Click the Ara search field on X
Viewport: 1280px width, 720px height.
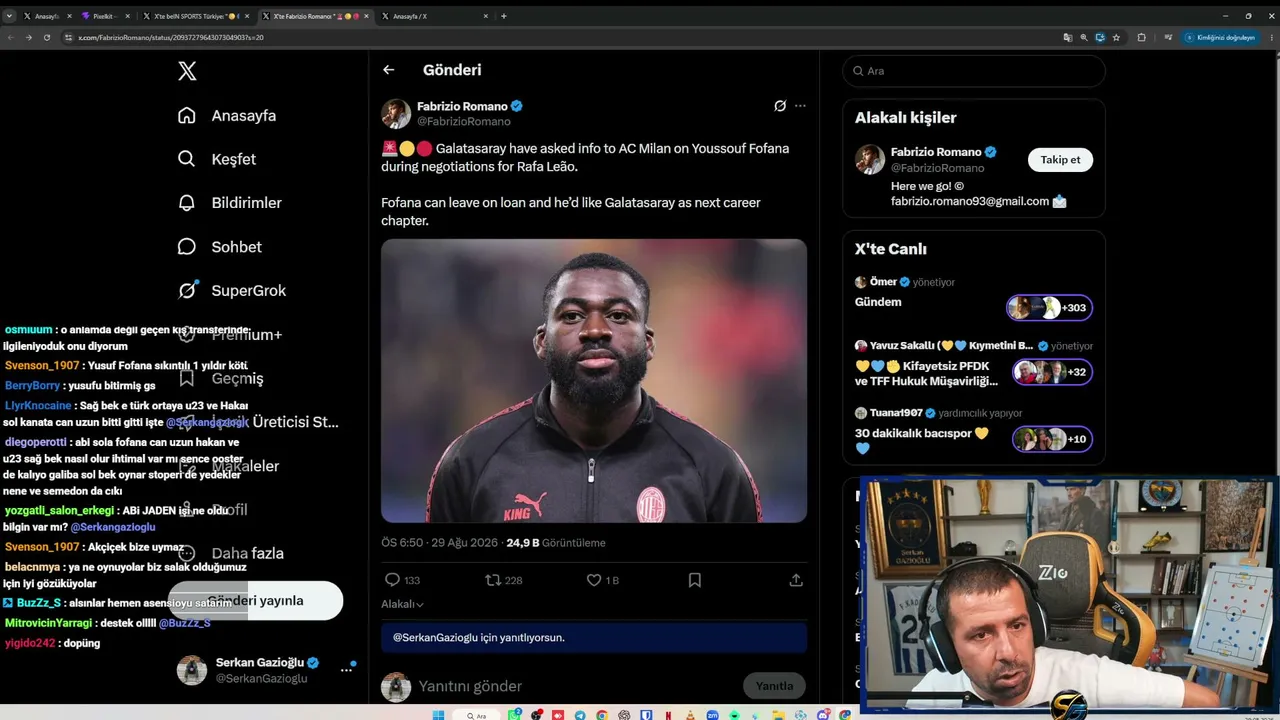(x=974, y=71)
